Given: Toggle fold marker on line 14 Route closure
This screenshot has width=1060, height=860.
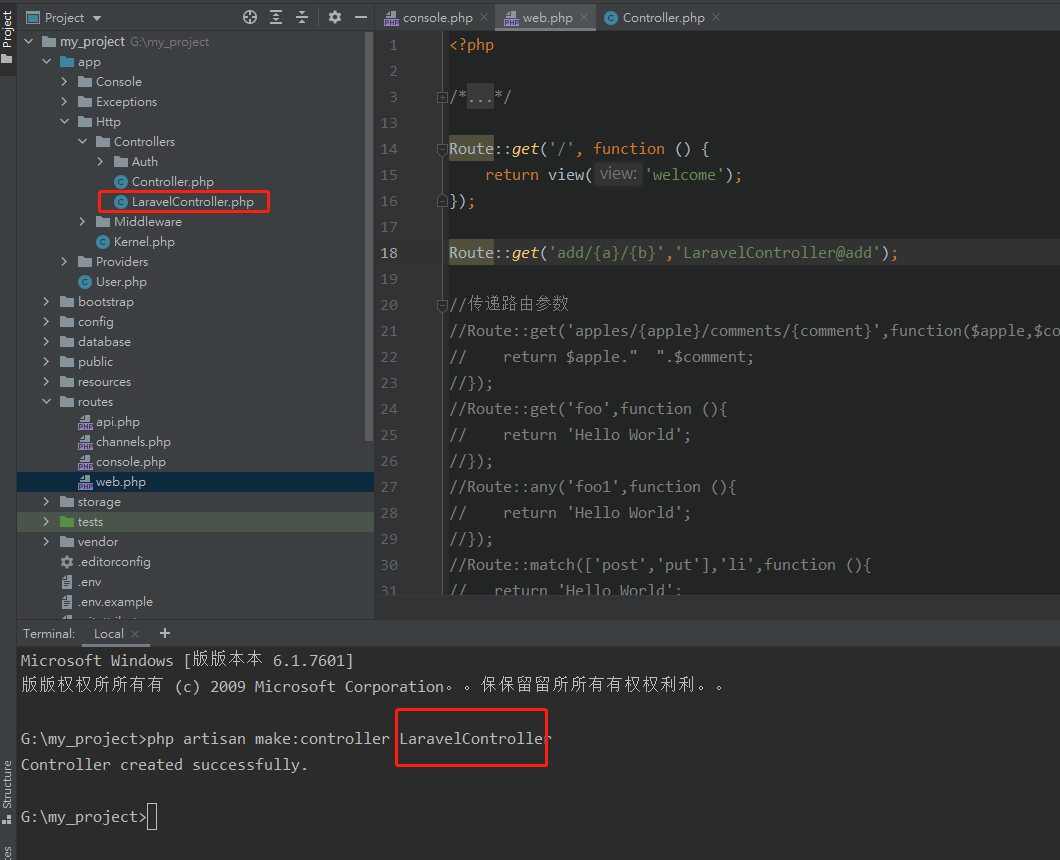Looking at the screenshot, I should (442, 149).
